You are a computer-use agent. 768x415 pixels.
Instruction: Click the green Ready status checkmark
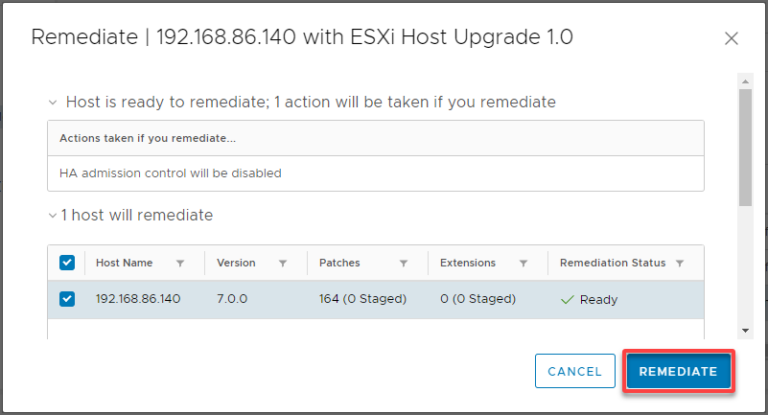567,299
